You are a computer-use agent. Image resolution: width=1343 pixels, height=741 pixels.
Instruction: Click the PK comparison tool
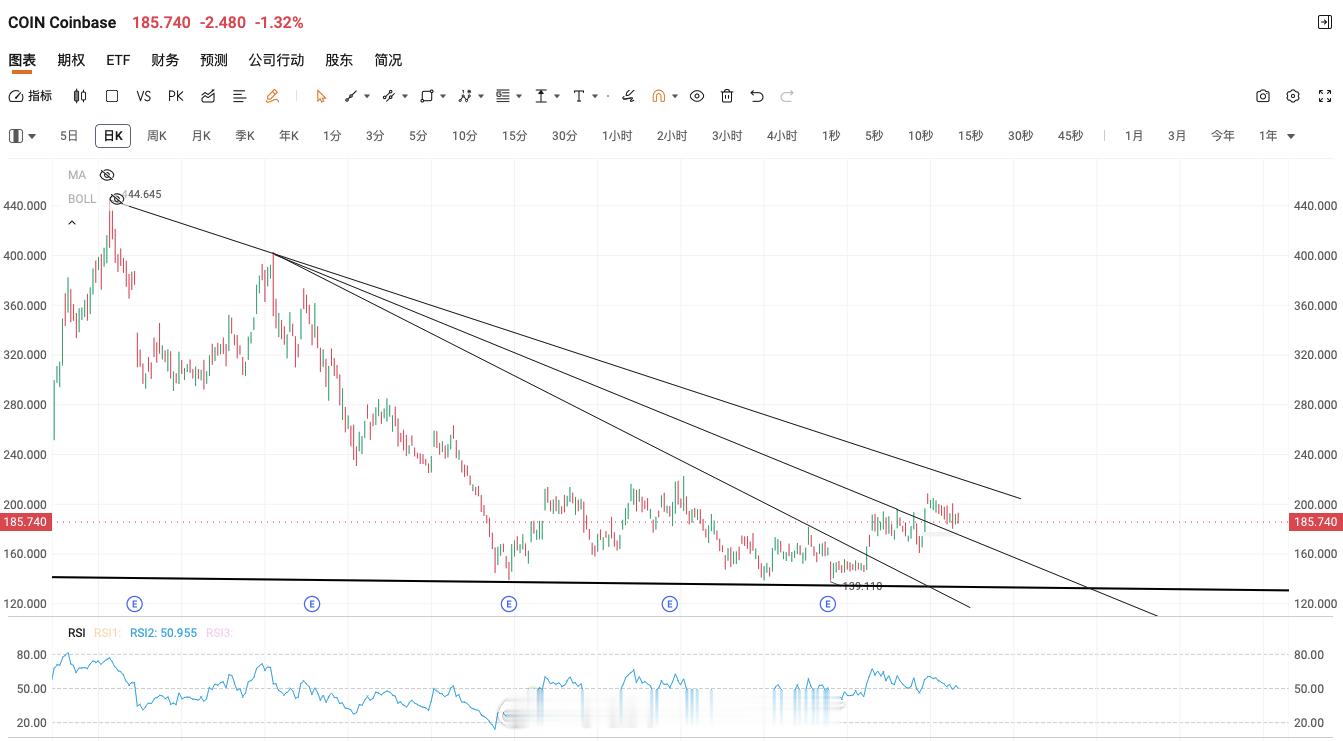(176, 96)
